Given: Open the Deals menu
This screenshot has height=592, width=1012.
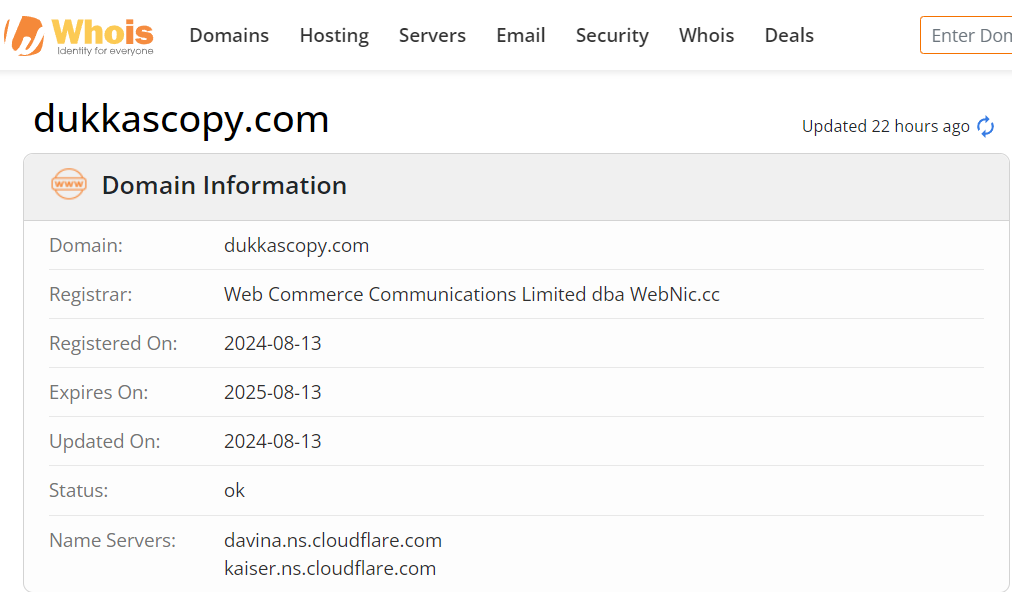Looking at the screenshot, I should [789, 36].
